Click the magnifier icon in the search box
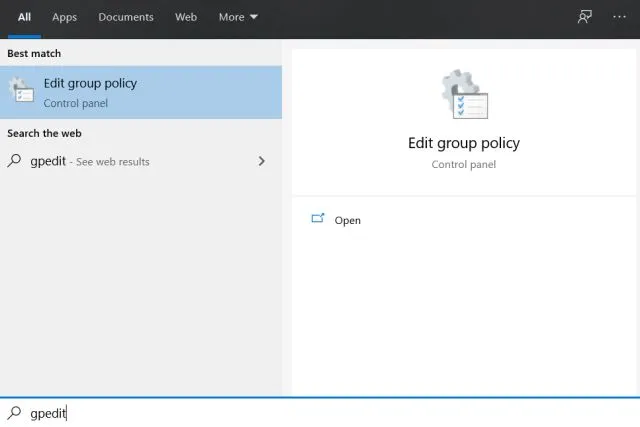This screenshot has height=427, width=640. click(14, 413)
